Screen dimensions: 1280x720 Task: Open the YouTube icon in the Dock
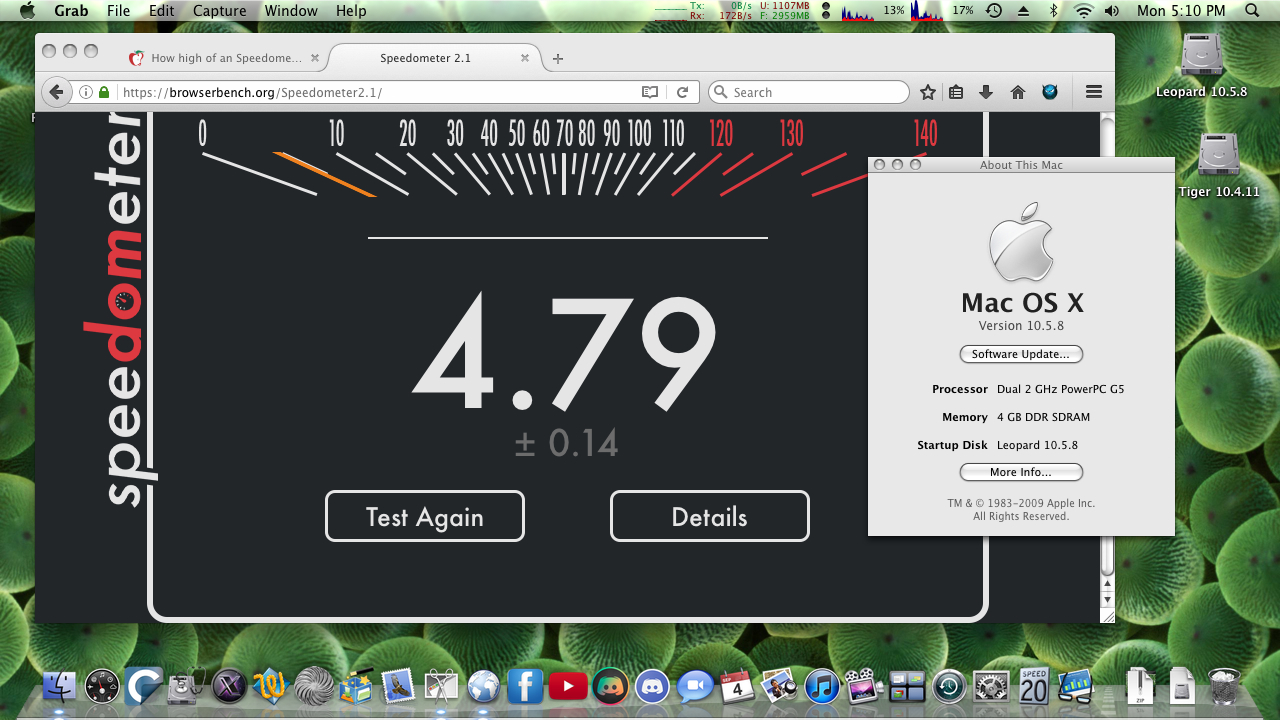[567, 686]
